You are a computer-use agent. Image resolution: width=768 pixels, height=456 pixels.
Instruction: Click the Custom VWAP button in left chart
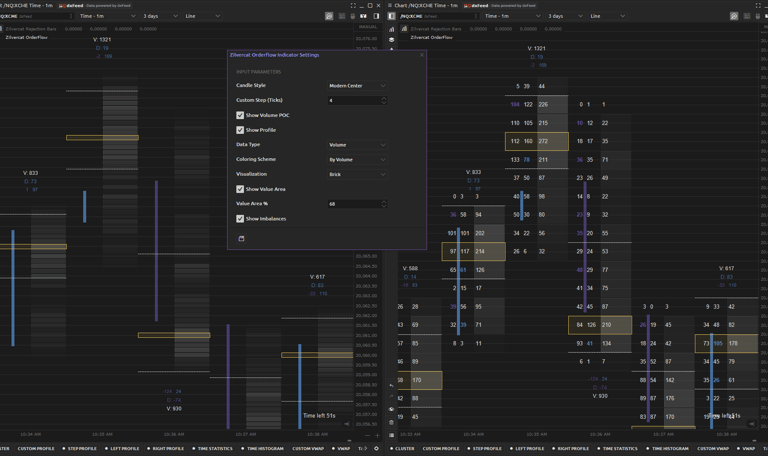(x=310, y=449)
